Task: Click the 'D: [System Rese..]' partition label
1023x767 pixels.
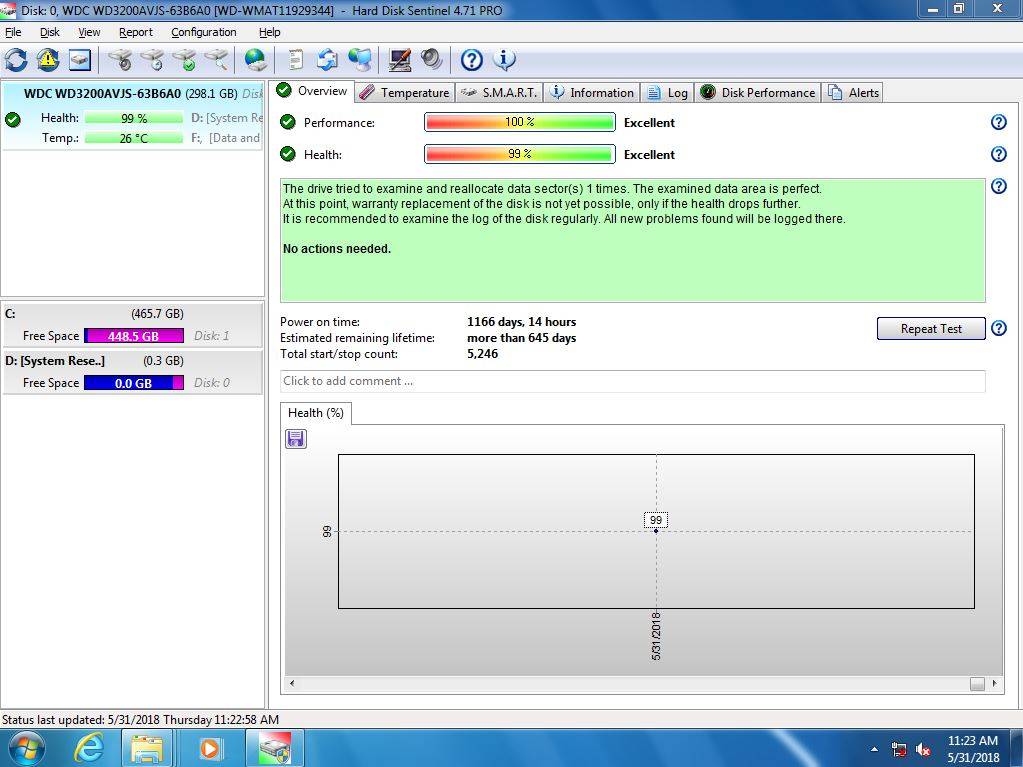Action: point(55,361)
